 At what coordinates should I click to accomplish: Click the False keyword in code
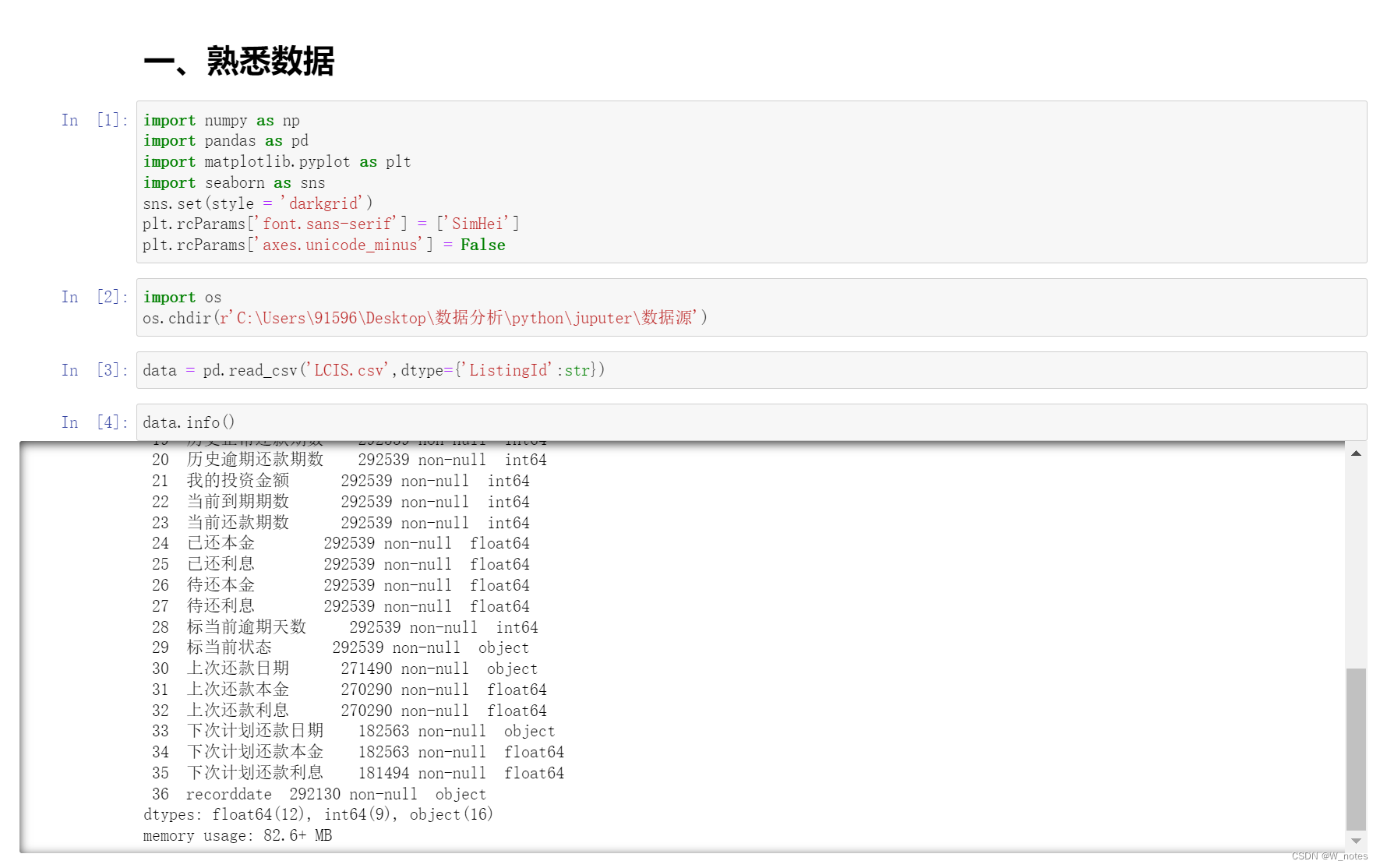click(x=483, y=245)
